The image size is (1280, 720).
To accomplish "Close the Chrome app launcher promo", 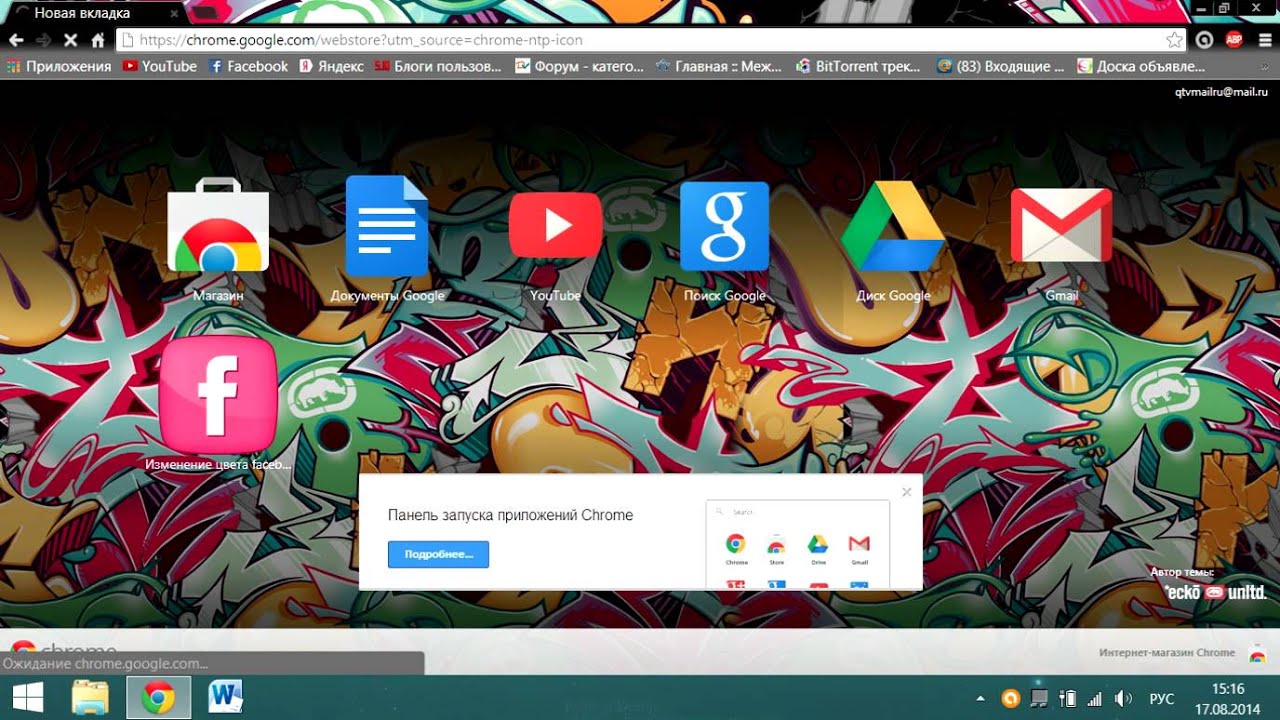I will 906,492.
